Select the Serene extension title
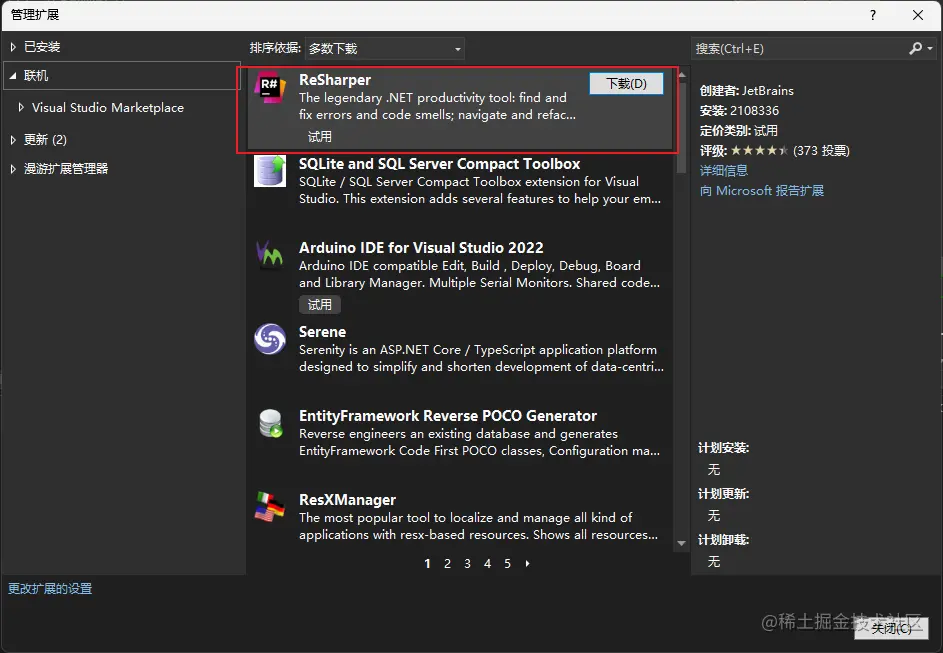 (x=322, y=332)
